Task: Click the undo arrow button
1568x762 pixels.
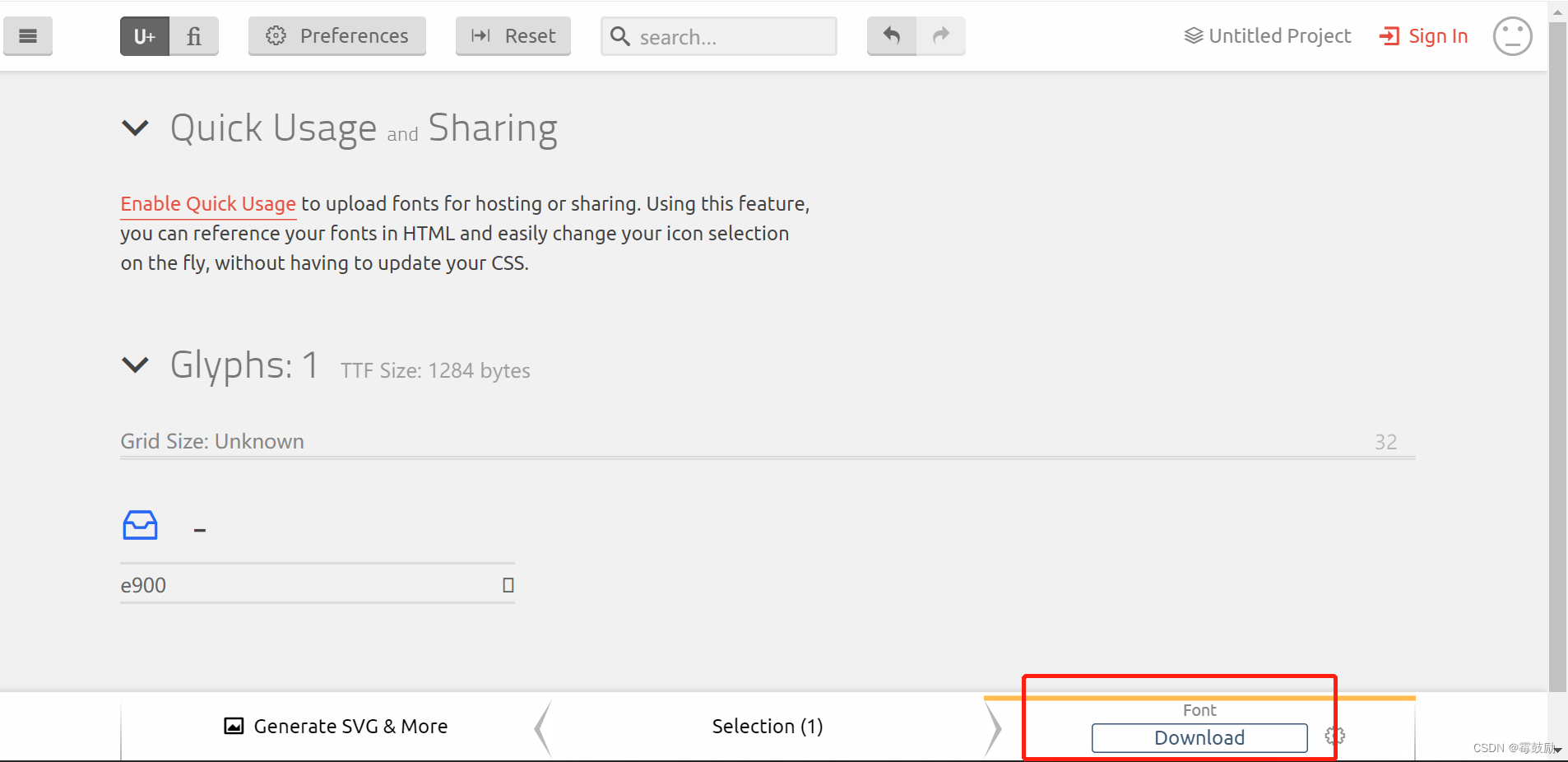Action: click(x=892, y=36)
